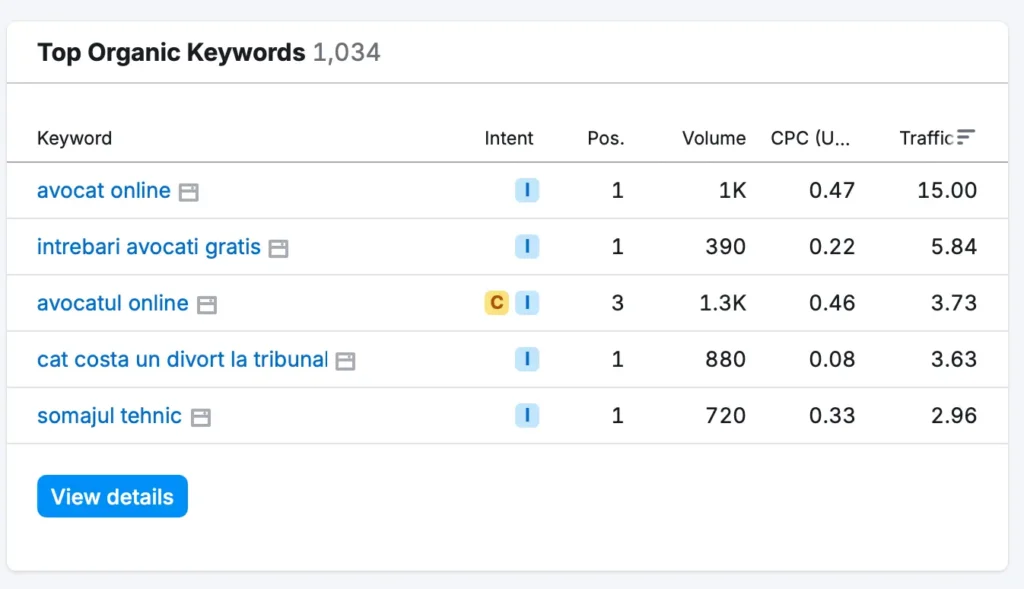Open the somajul tehnic keyword link
Viewport: 1024px width, 589px height.
click(109, 415)
